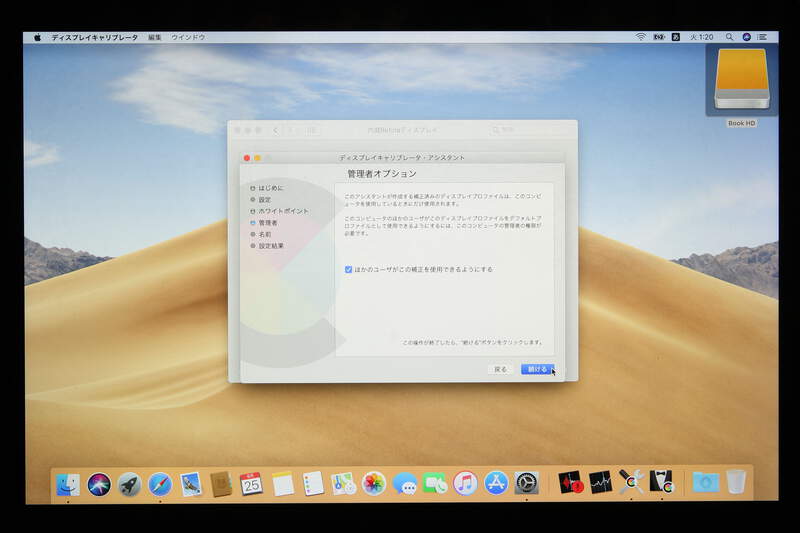Viewport: 800px width, 533px height.
Task: Open Photos pinwheel icon in Dock
Action: tap(373, 484)
